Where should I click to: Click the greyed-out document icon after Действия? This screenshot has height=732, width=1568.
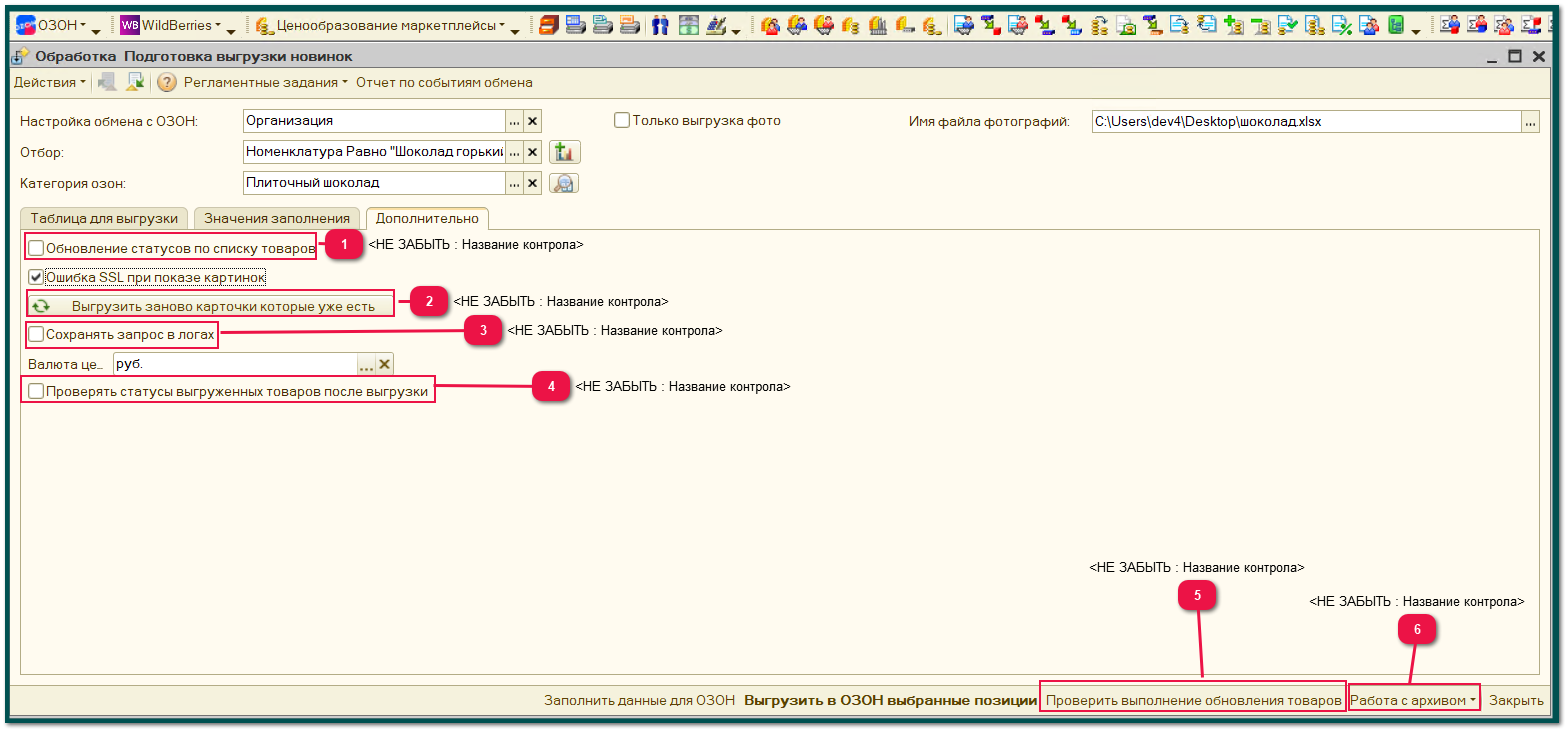tap(106, 83)
